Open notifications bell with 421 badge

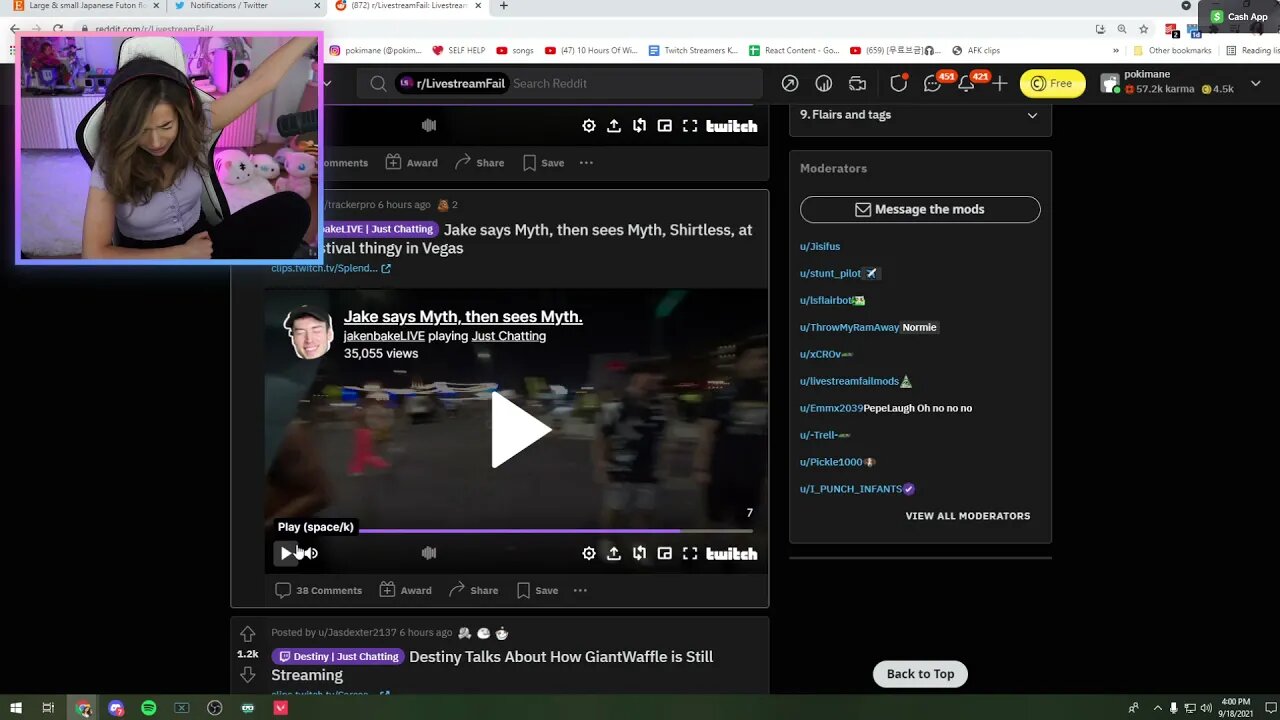pyautogui.click(x=967, y=84)
